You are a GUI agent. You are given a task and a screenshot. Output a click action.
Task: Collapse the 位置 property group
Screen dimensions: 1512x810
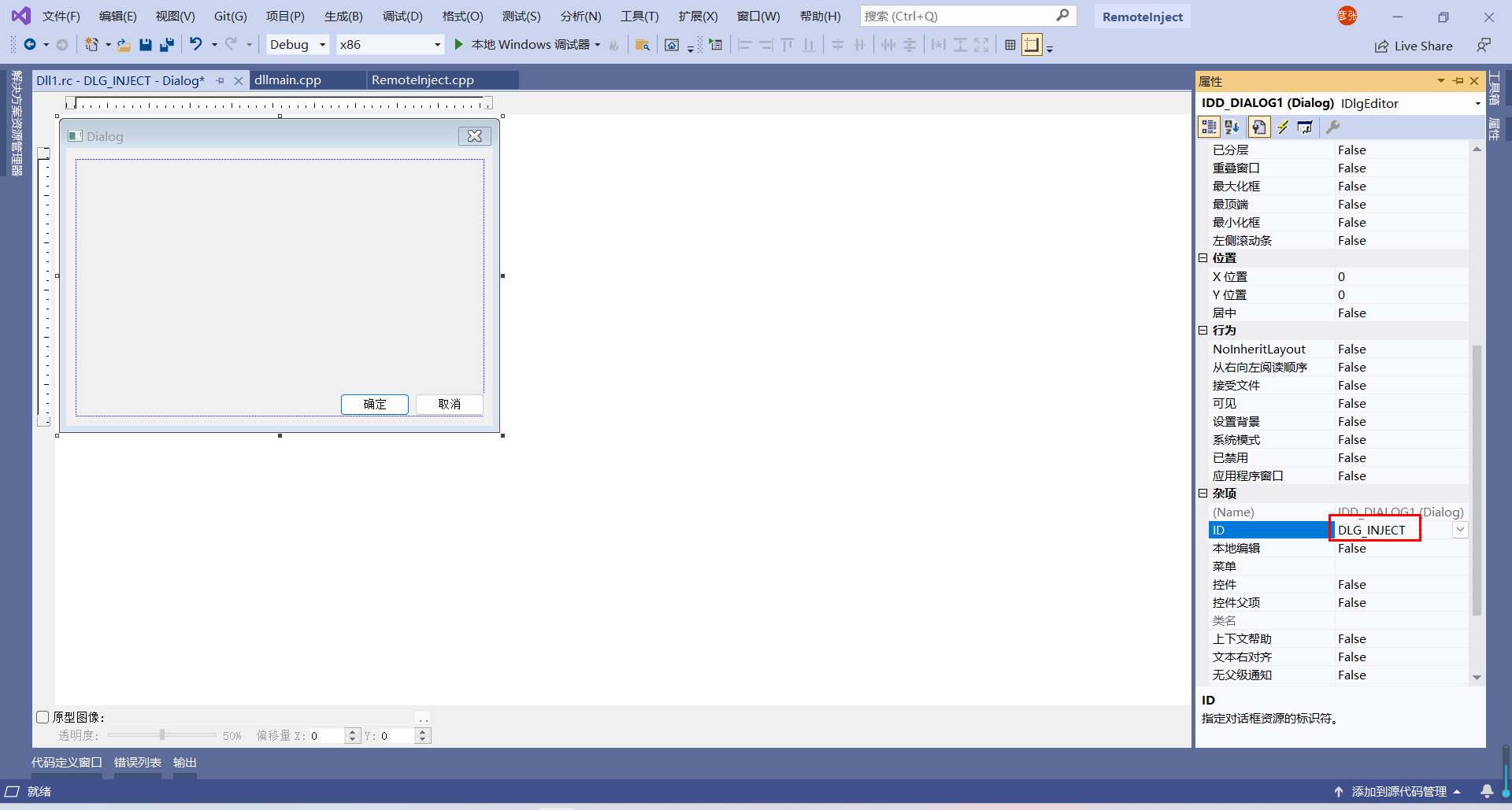tap(1203, 258)
